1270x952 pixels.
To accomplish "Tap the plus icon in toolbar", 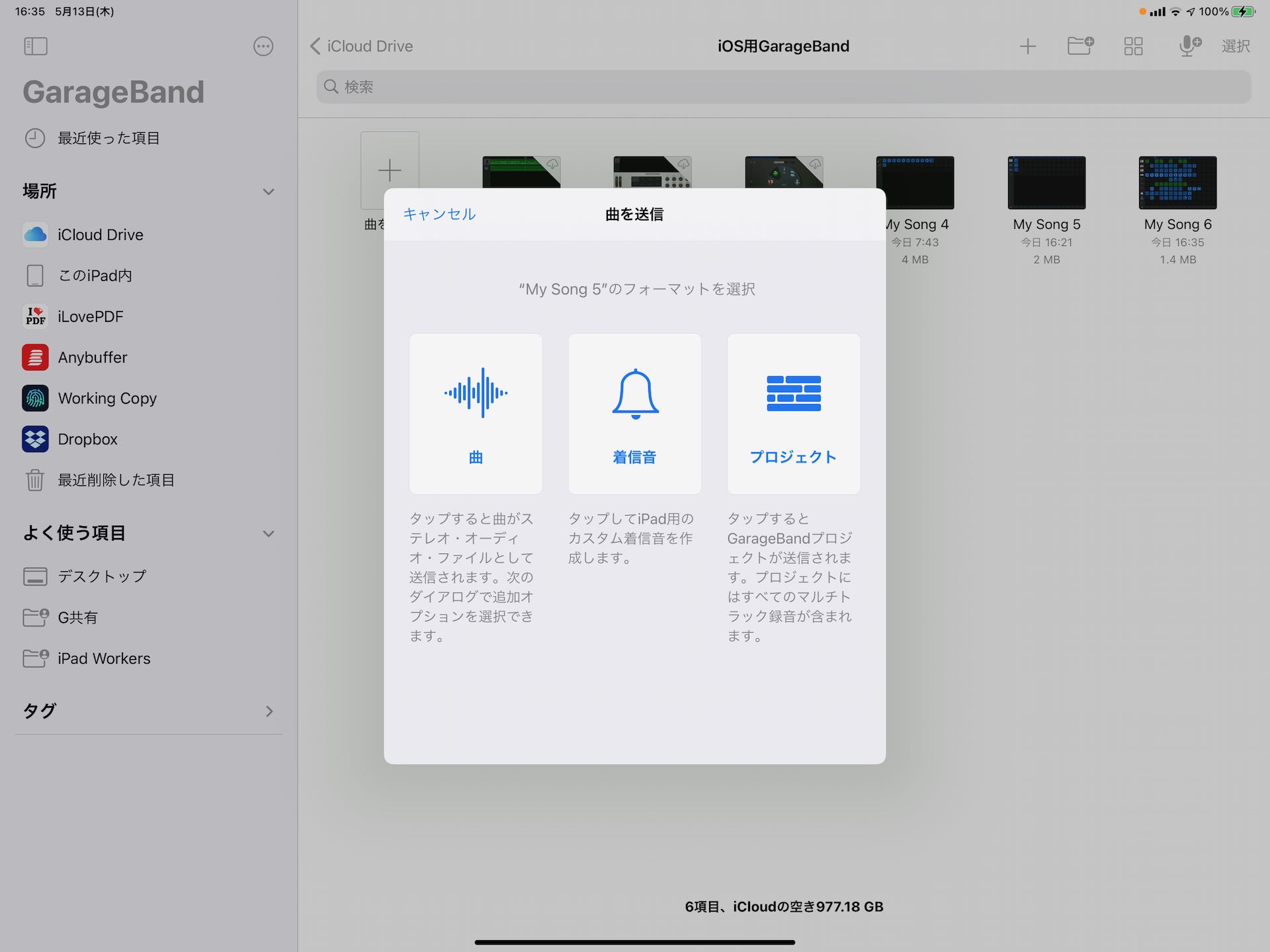I will (1027, 46).
